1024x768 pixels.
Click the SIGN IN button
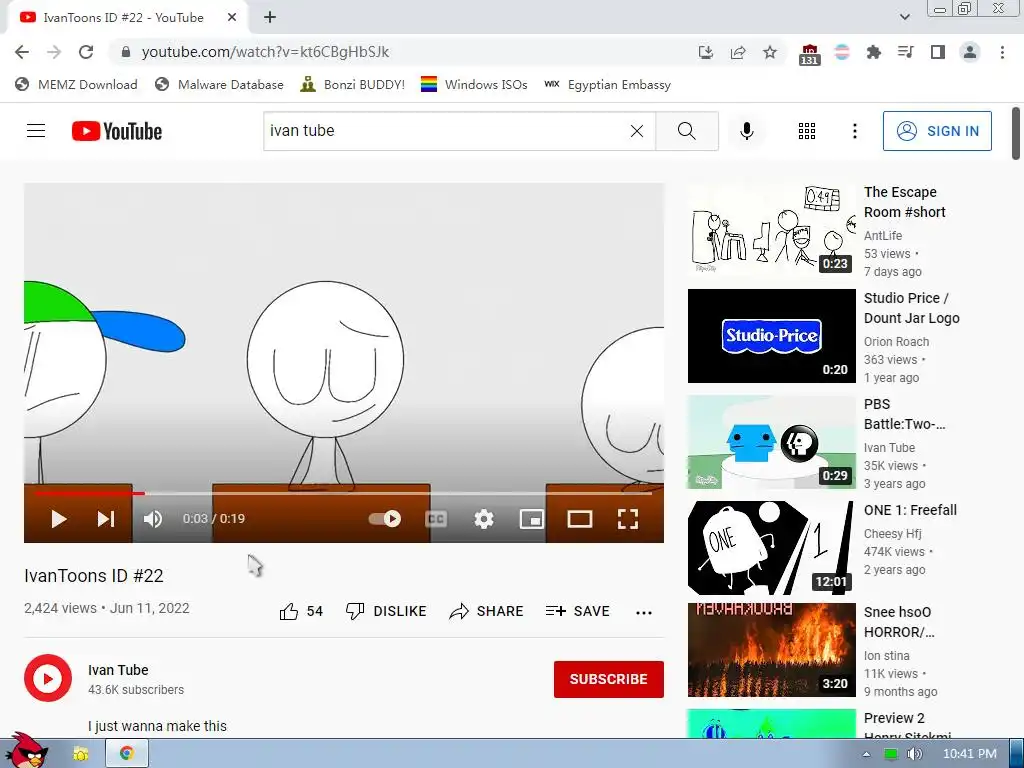click(x=936, y=131)
